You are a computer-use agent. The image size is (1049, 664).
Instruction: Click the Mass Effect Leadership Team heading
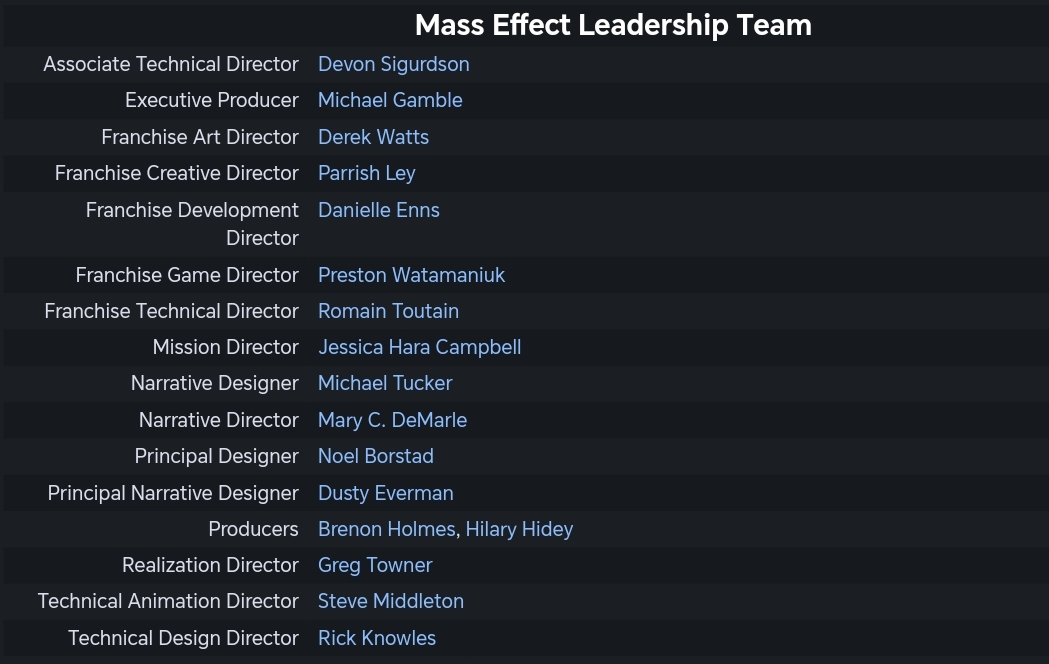pyautogui.click(x=613, y=25)
